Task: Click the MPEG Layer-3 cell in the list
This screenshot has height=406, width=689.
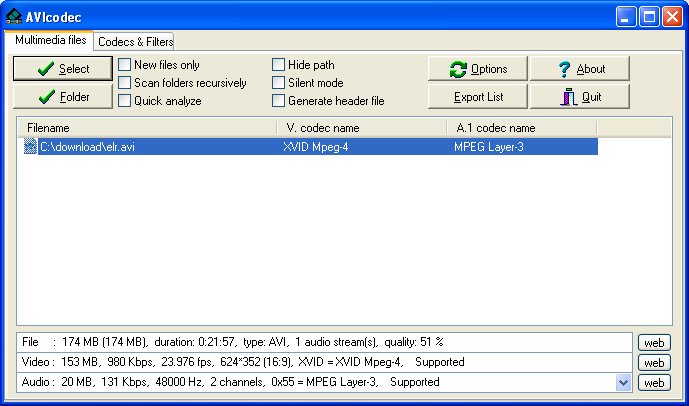Action: tap(489, 147)
